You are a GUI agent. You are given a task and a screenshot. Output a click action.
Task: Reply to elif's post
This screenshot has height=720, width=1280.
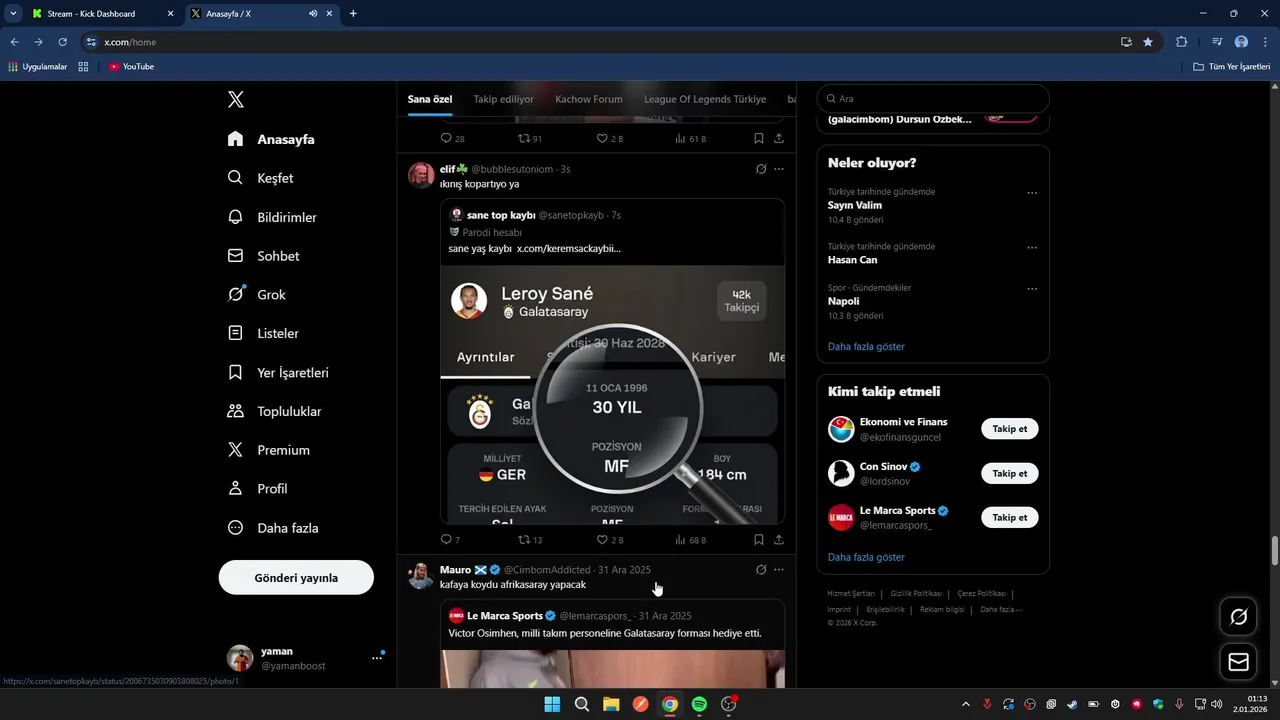point(446,539)
